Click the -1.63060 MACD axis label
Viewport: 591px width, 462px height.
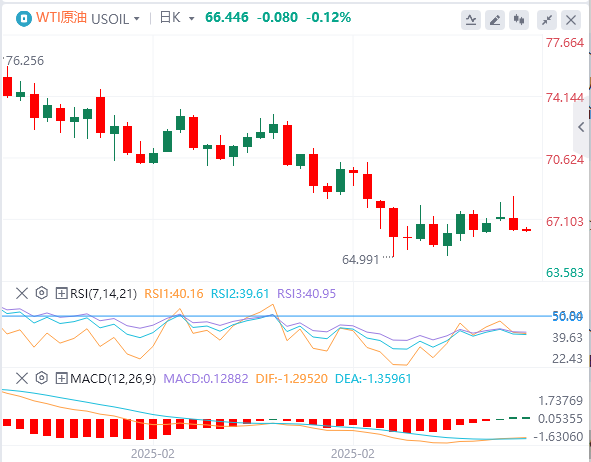pos(559,437)
